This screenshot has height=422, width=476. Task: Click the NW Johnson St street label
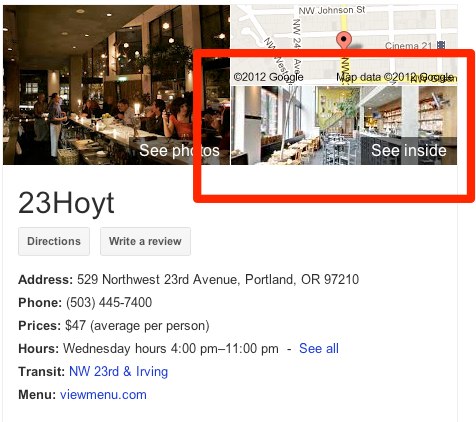[x=332, y=10]
